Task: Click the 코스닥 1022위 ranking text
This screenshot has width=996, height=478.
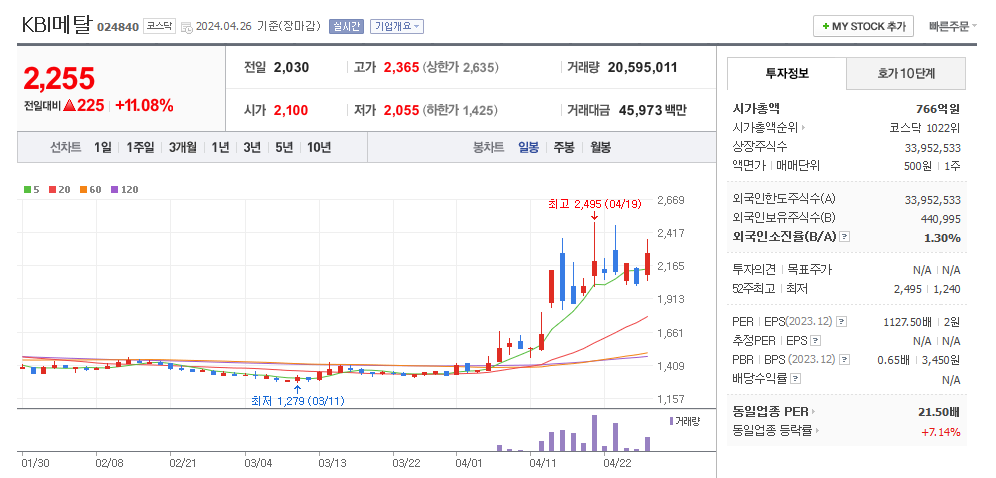Action: 925,128
